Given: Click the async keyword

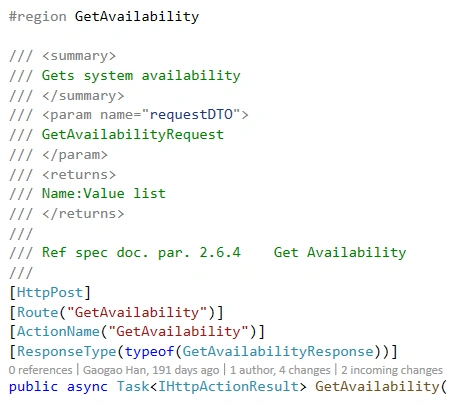Looking at the screenshot, I should (x=87, y=387).
